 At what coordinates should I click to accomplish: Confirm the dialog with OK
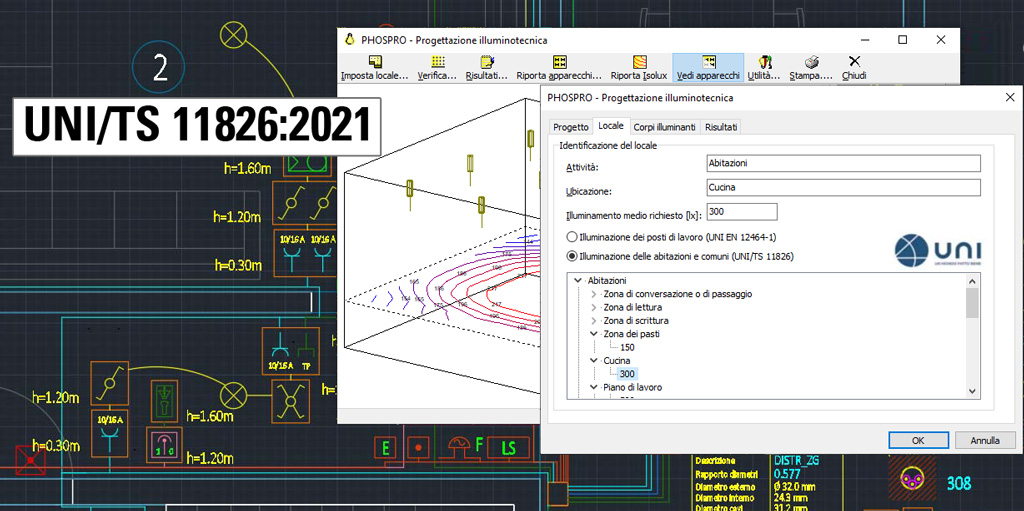pos(918,440)
